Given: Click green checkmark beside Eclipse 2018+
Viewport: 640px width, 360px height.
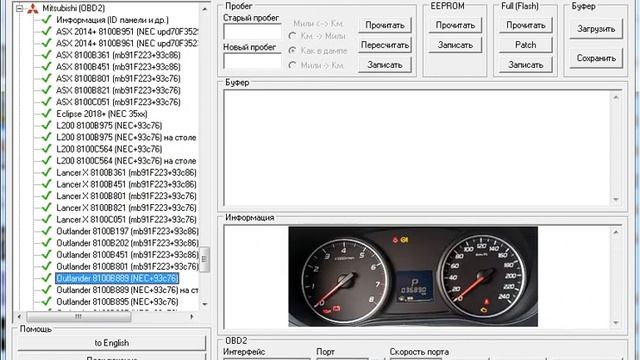Looking at the screenshot, I should [47, 113].
